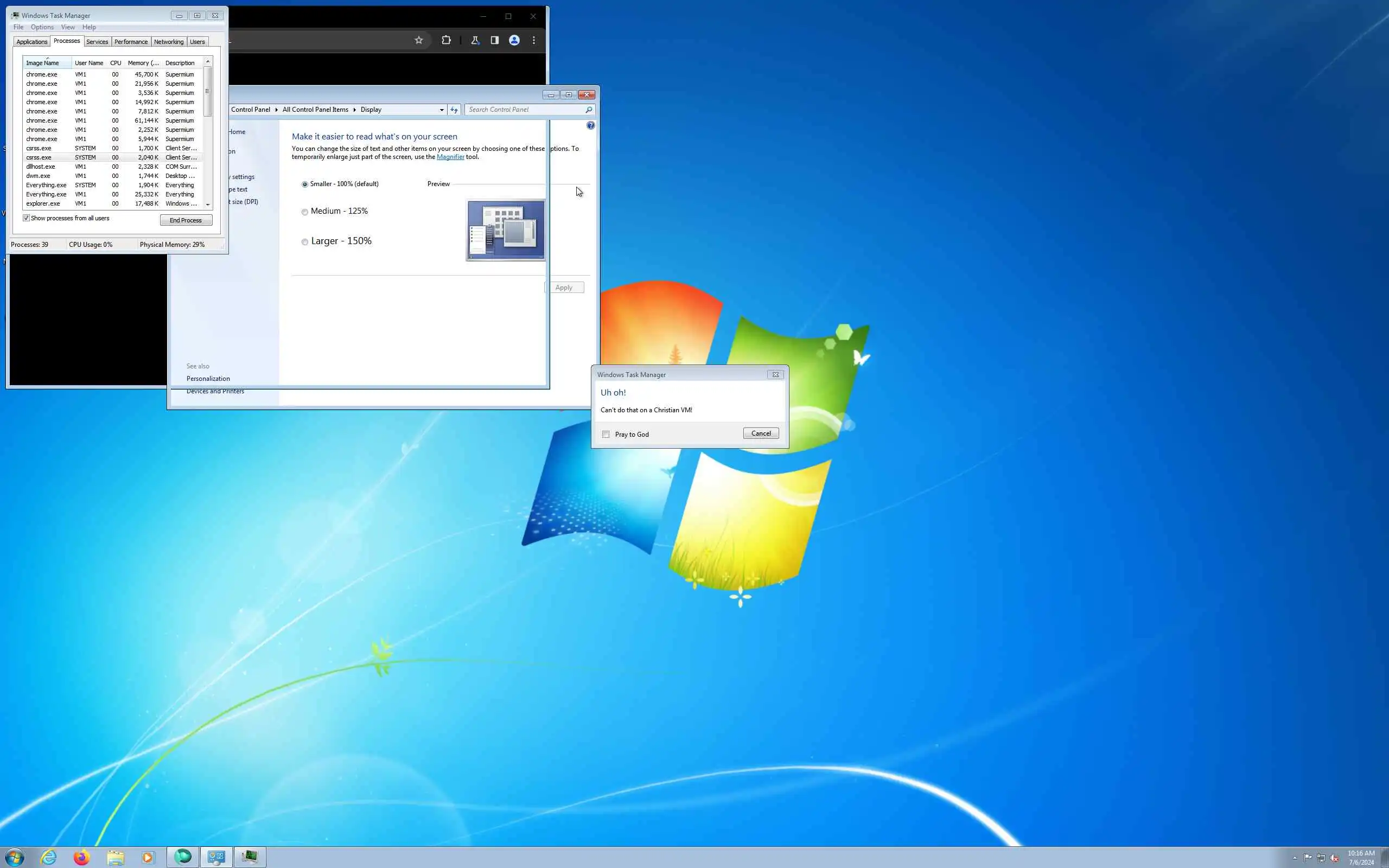
Task: Open Firefox from the taskbar
Action: 81,857
